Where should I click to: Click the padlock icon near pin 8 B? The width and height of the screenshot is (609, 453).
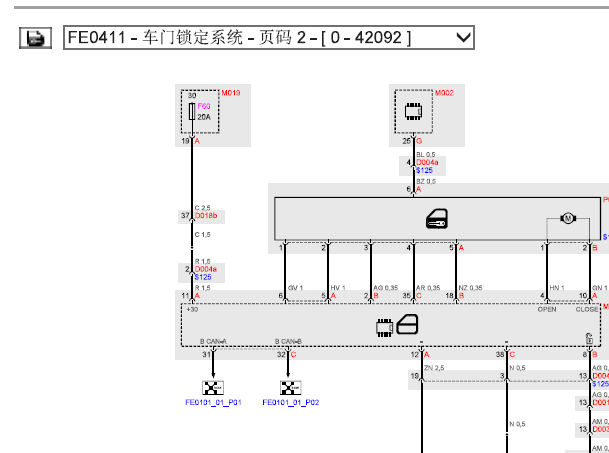click(x=589, y=338)
